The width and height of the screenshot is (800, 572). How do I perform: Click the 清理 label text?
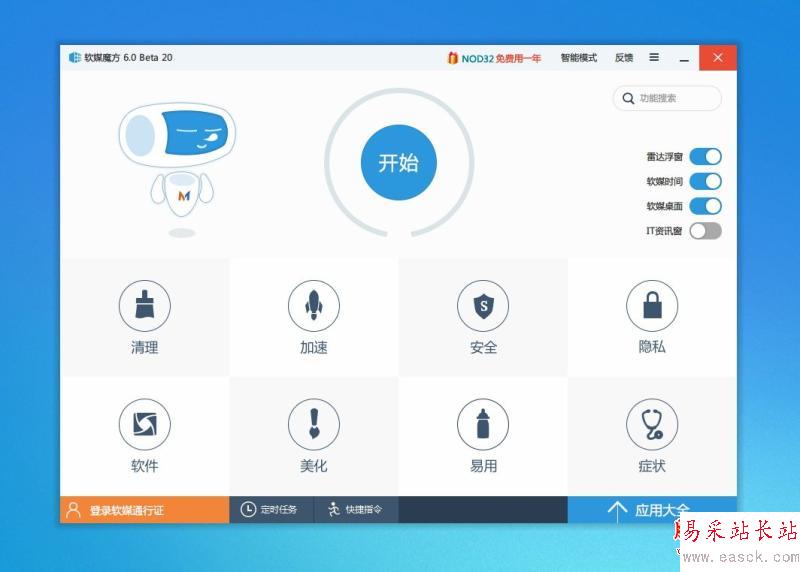click(145, 347)
